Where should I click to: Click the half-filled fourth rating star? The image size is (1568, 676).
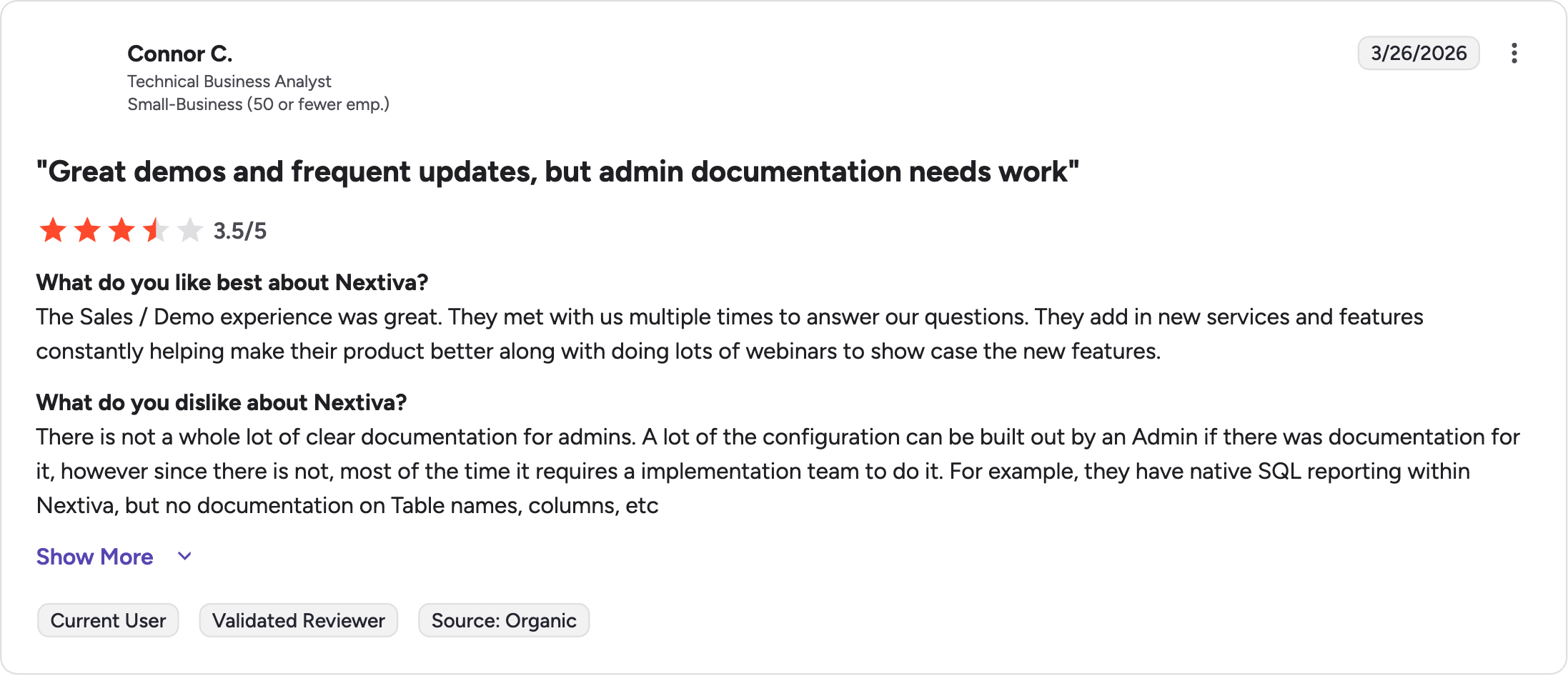tap(156, 230)
